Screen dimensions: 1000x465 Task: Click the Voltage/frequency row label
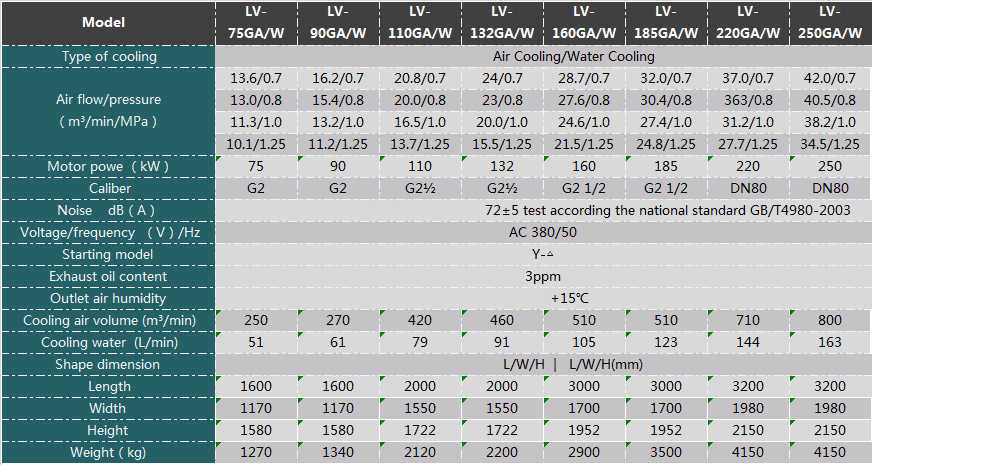108,233
